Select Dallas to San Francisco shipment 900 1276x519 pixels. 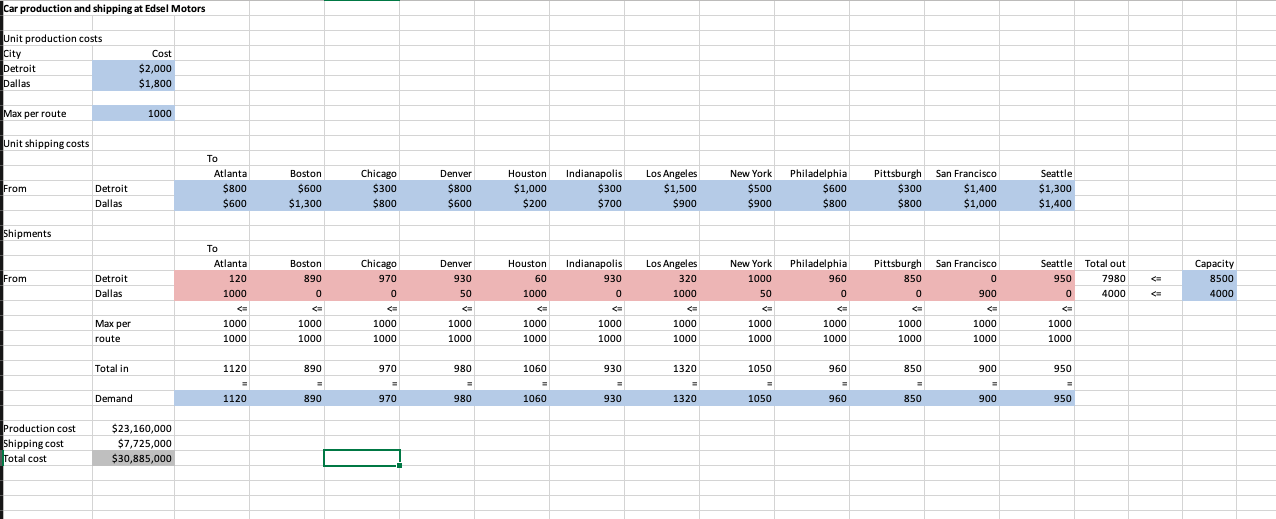point(962,293)
